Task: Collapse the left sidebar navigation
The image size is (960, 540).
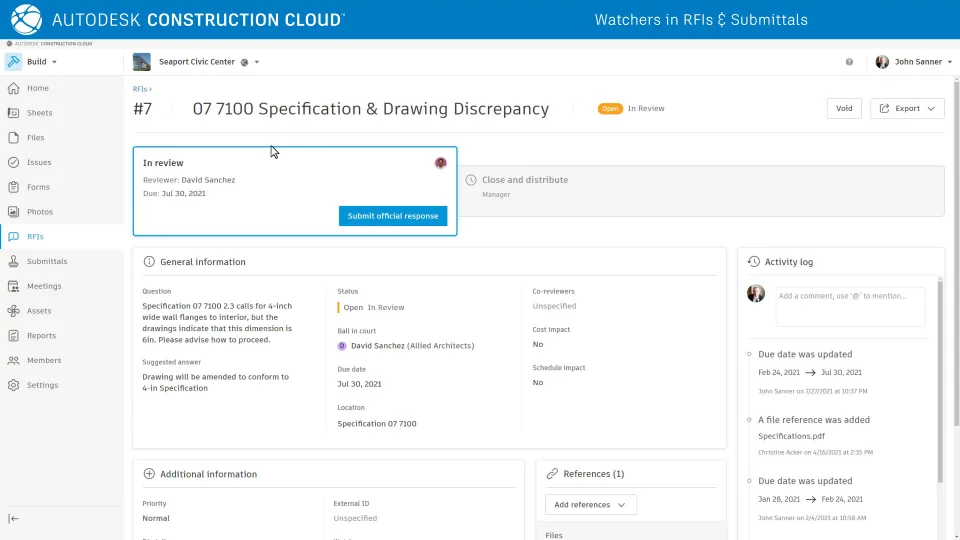Action: click(13, 518)
